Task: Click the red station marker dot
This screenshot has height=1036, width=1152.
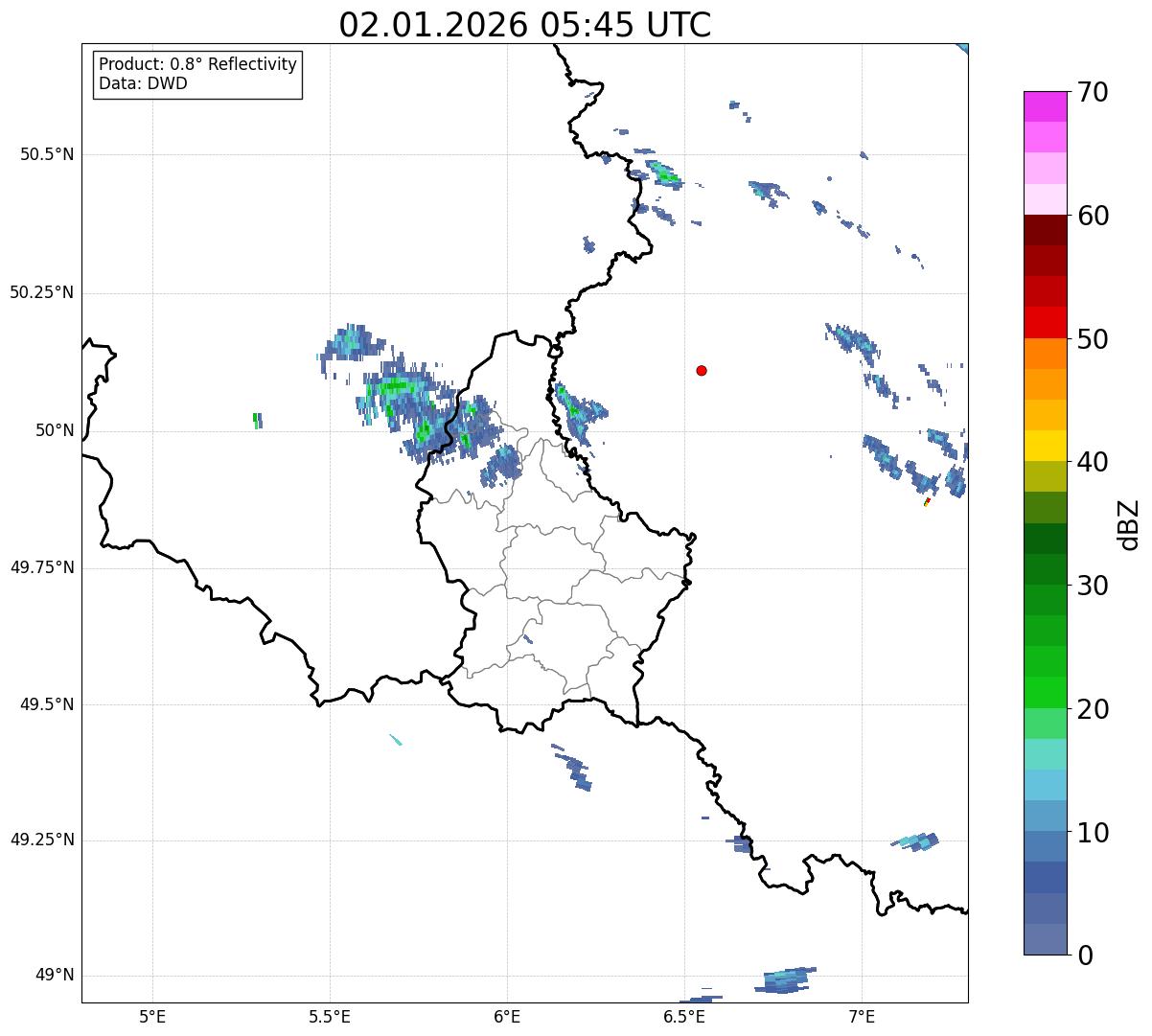Action: [702, 370]
